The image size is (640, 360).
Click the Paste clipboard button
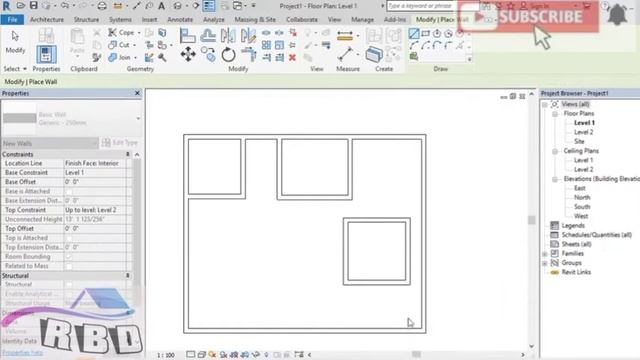point(77,41)
